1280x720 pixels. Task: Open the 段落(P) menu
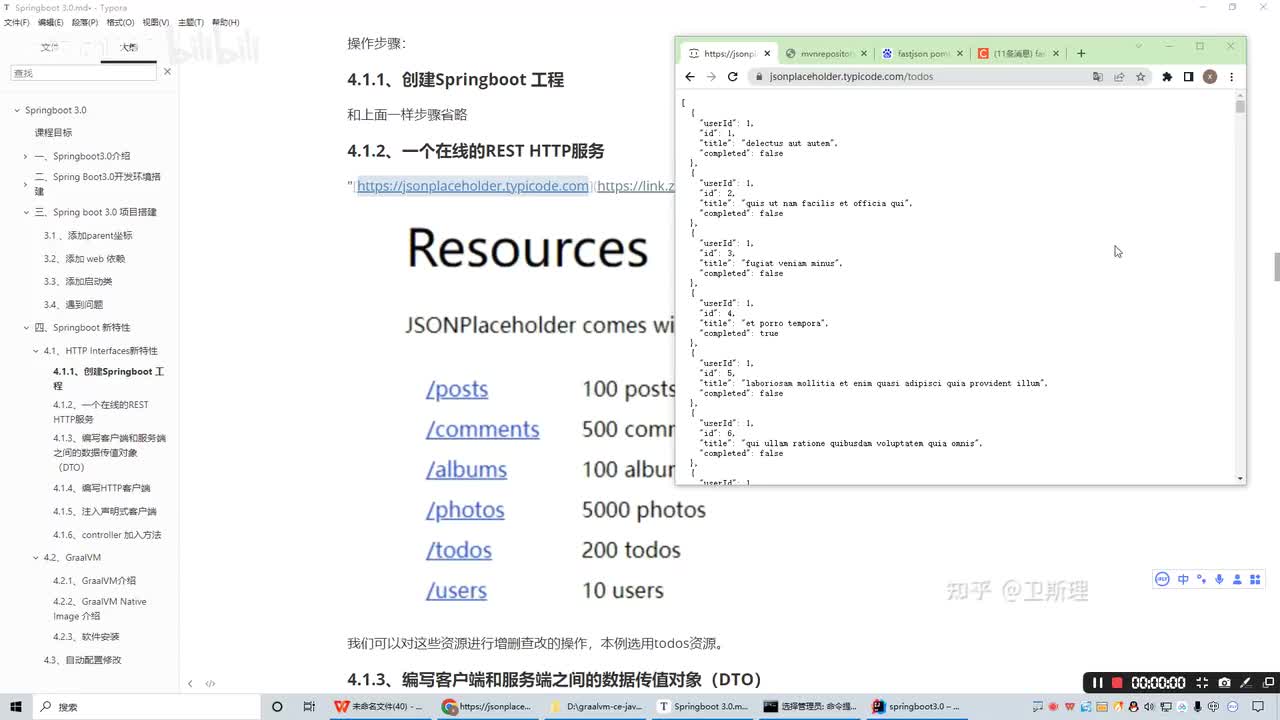(x=84, y=22)
